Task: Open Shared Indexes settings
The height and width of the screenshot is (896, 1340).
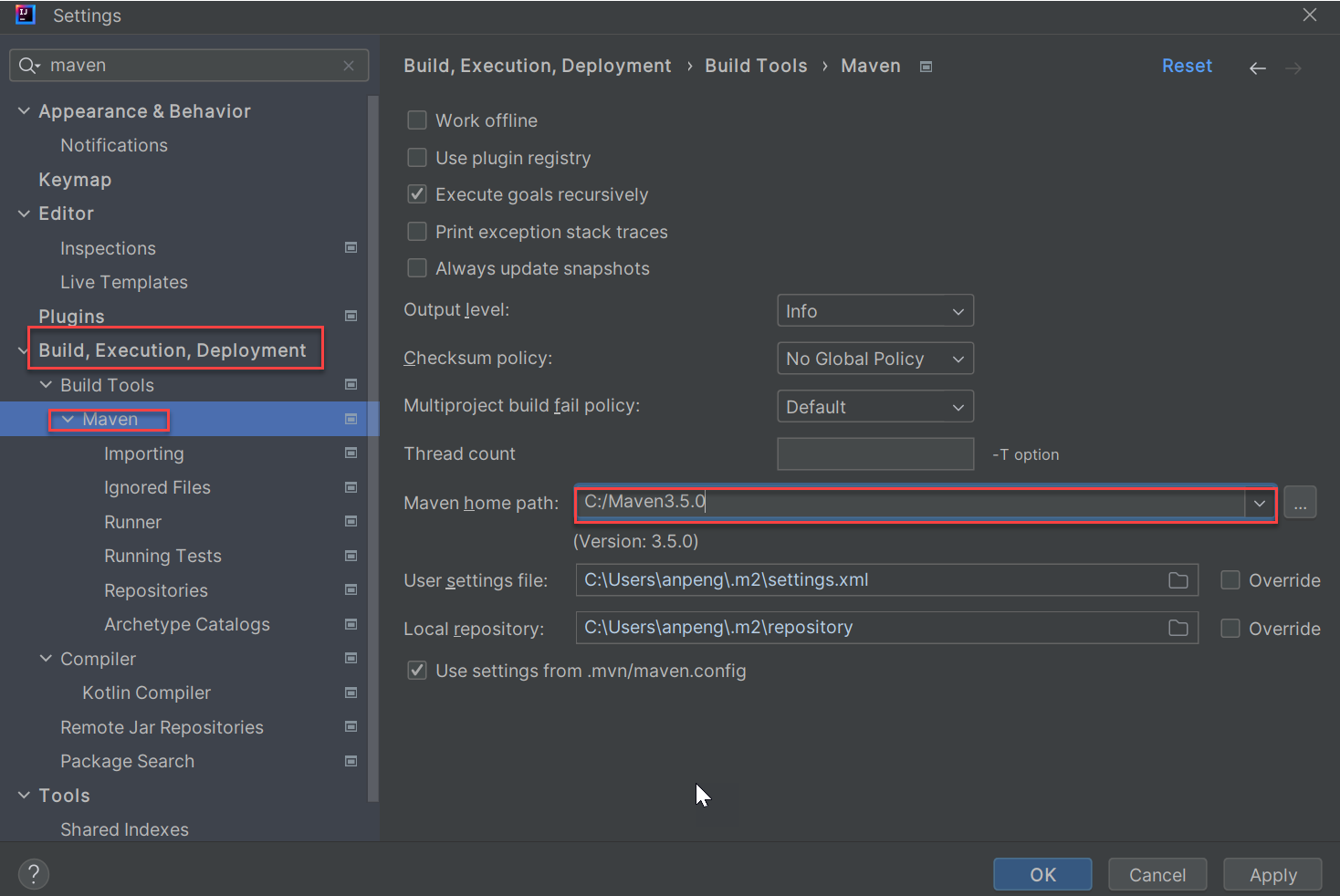Action: tap(124, 829)
